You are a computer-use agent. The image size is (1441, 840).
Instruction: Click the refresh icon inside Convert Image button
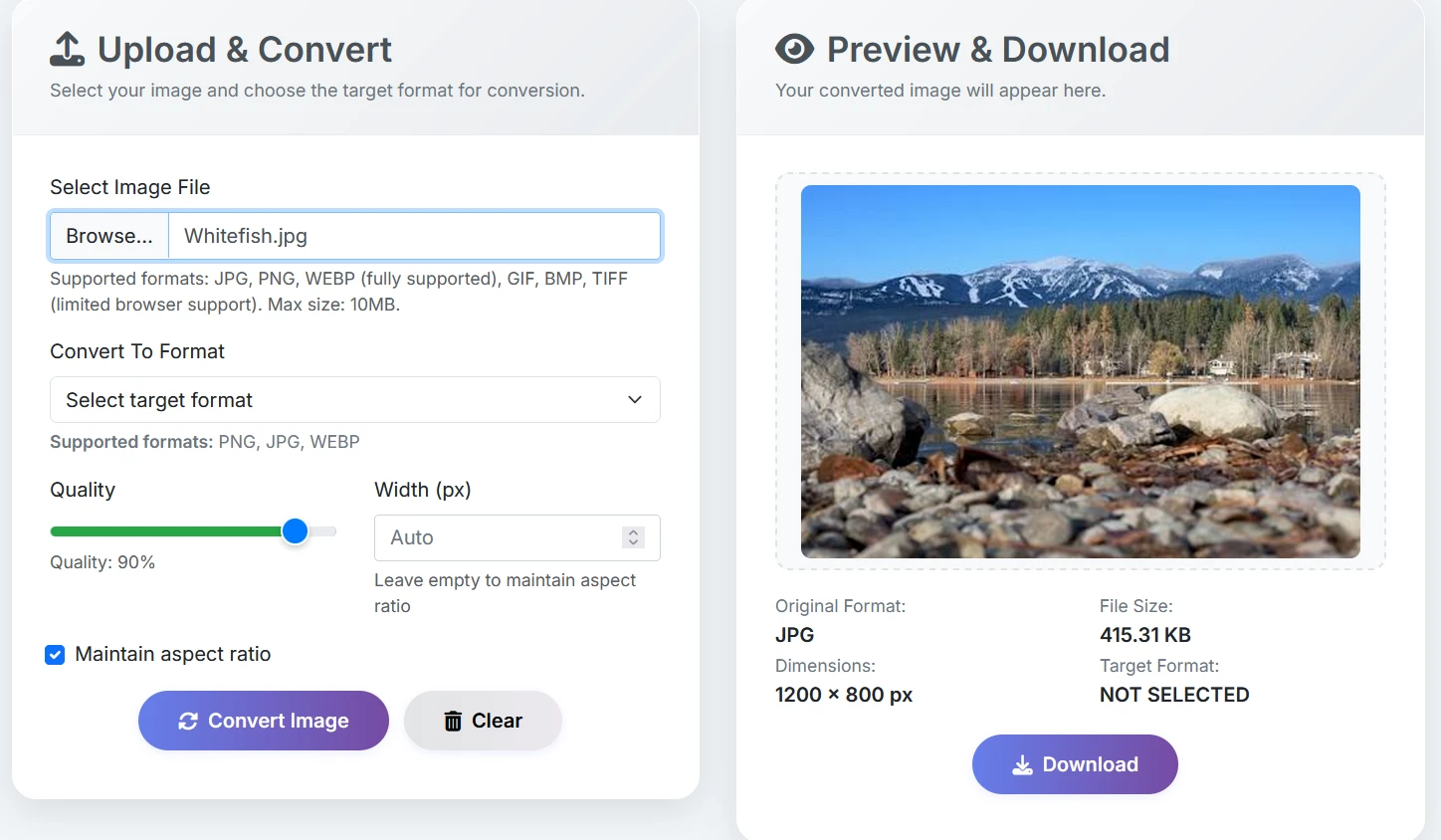[x=188, y=720]
